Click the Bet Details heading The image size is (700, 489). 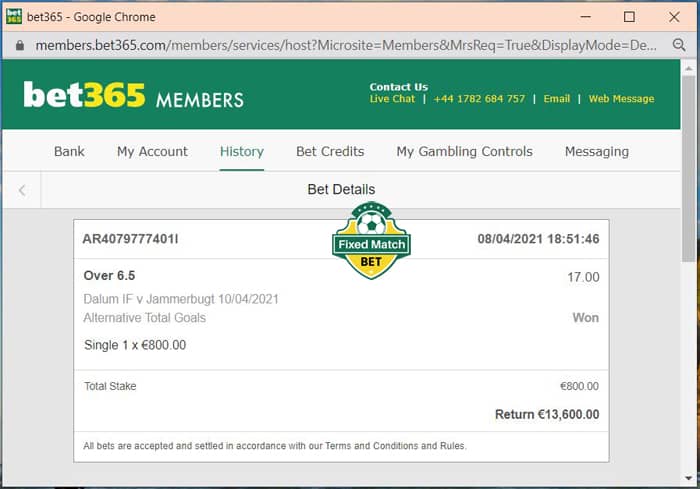tap(341, 189)
